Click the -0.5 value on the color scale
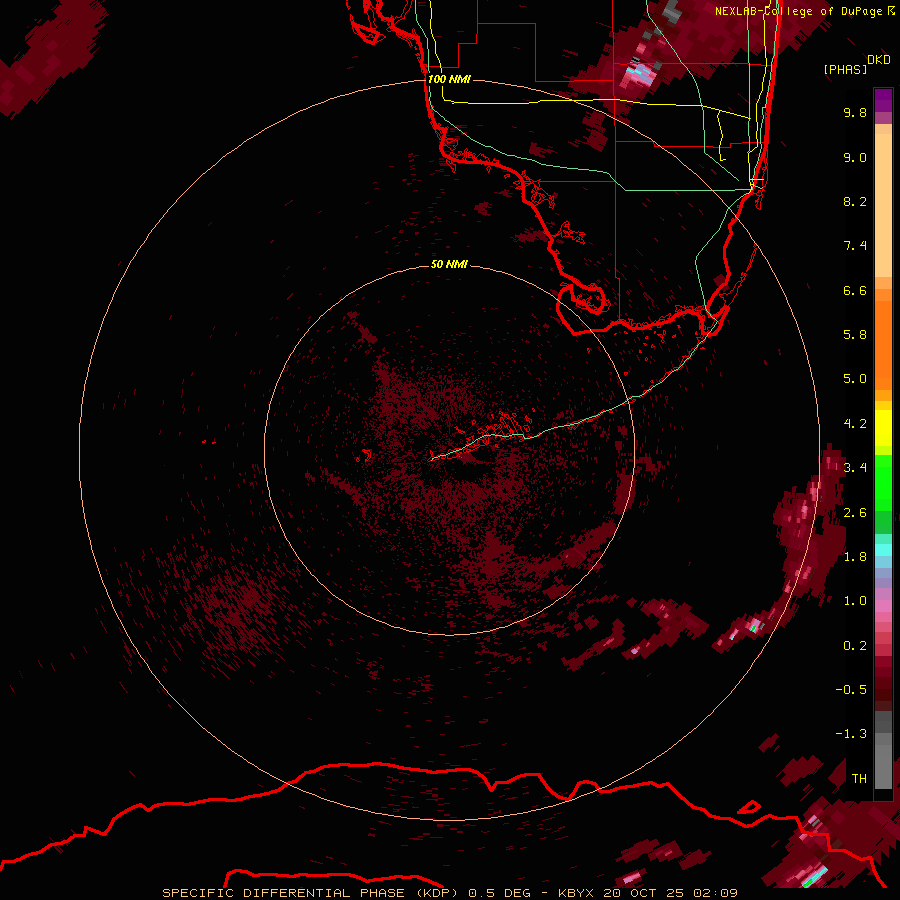900x900 pixels. pyautogui.click(x=851, y=690)
